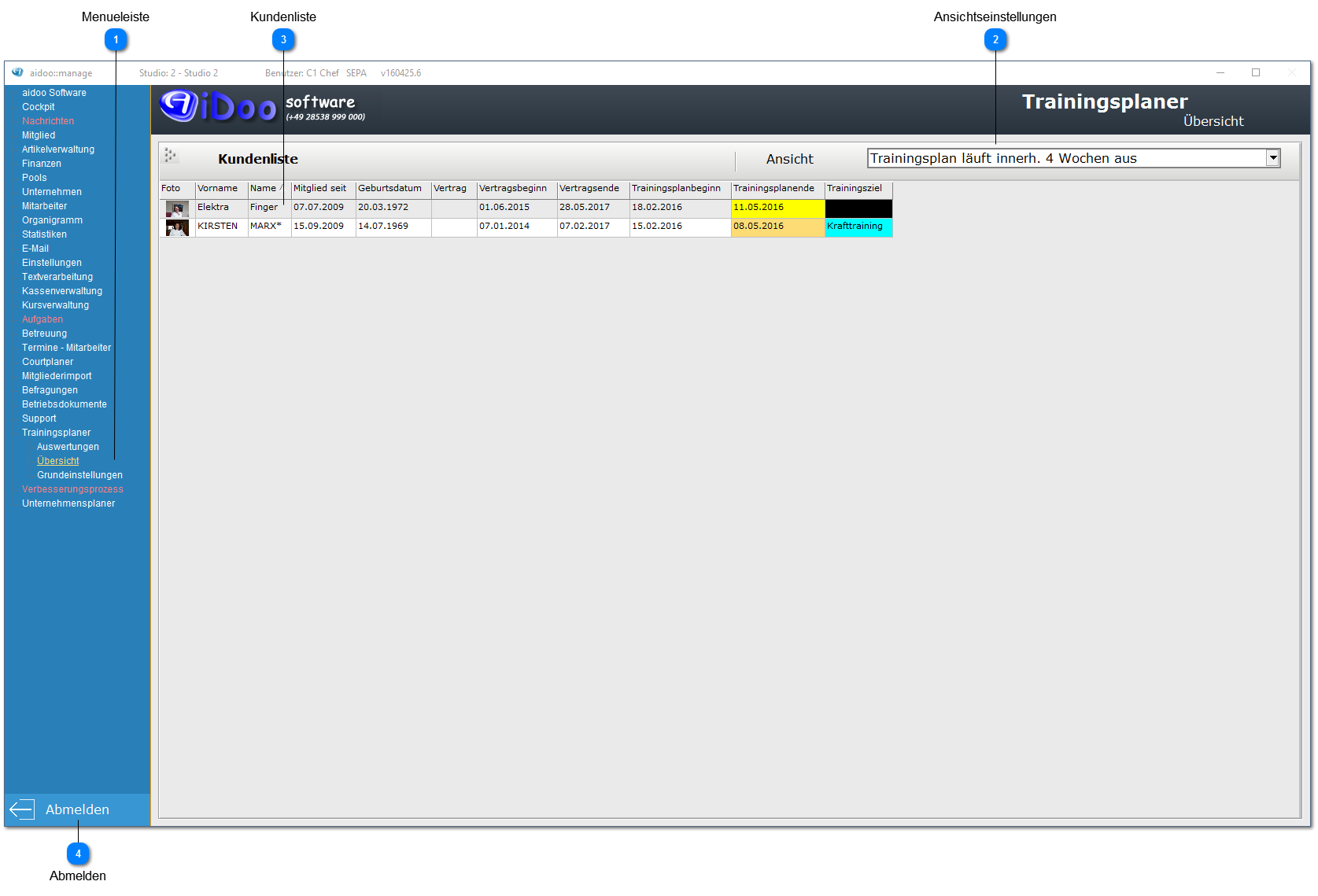This screenshot has height=896, width=1318.
Task: Select the KIRSTEN first name cell
Action: click(x=221, y=227)
